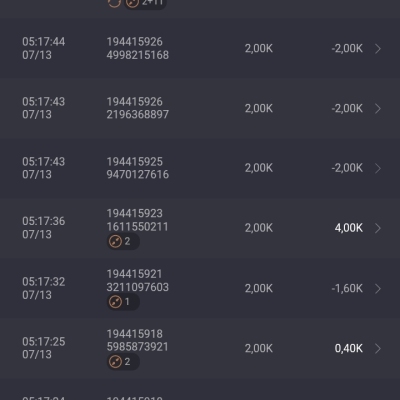
Task: Tap the free-spin badge under 1611550211
Action: coord(123,241)
